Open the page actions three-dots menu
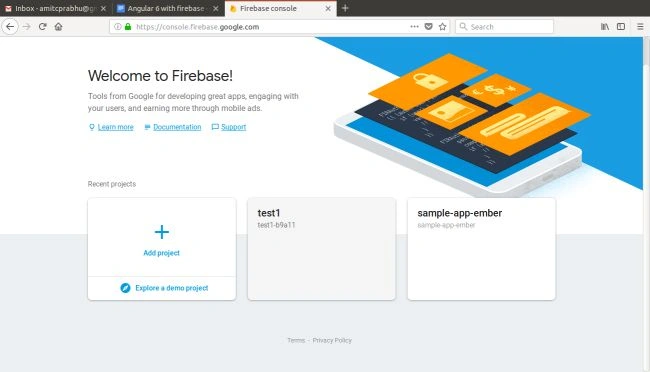 [414, 27]
